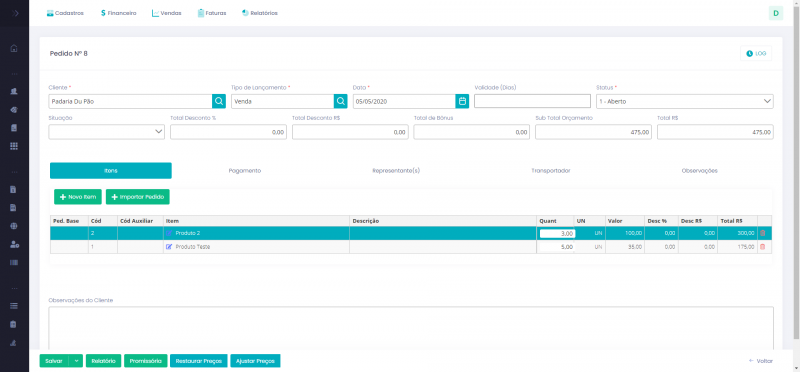Click the Relatório button

(104, 361)
